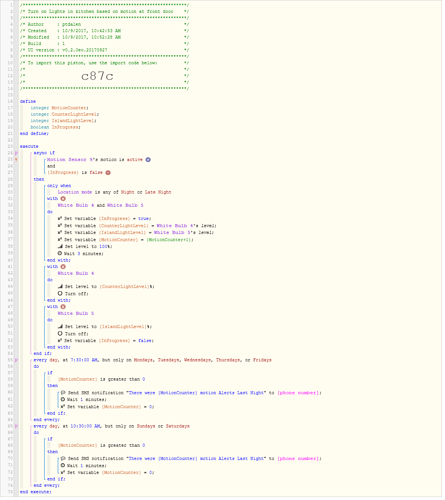Click the variable icon before Set variable InProgress = true
This screenshot has width=445, height=500.
pyautogui.click(x=60, y=219)
